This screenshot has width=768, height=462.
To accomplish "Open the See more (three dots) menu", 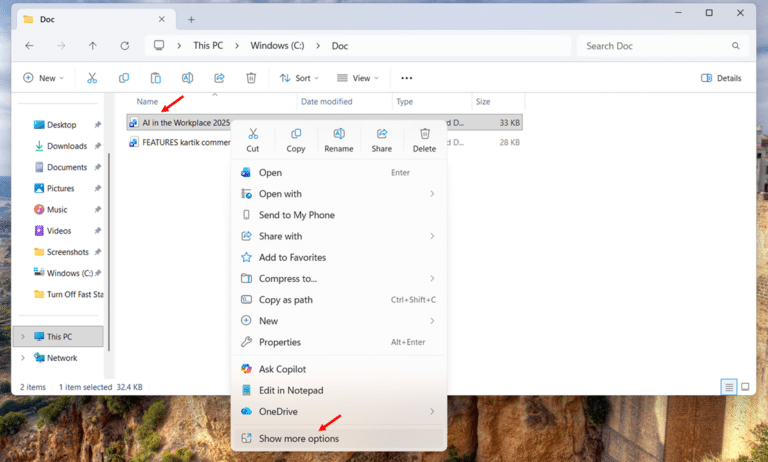I will [407, 78].
